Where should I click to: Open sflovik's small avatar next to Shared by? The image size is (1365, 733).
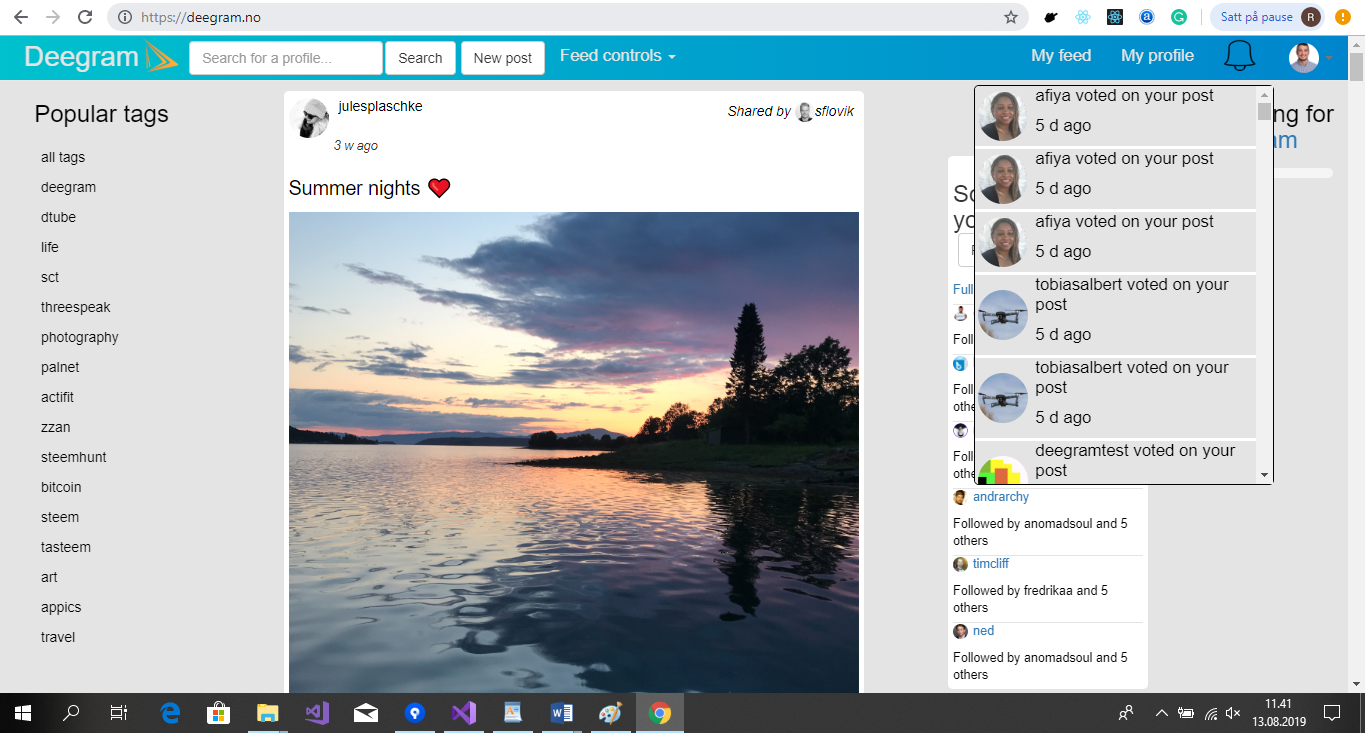click(804, 112)
